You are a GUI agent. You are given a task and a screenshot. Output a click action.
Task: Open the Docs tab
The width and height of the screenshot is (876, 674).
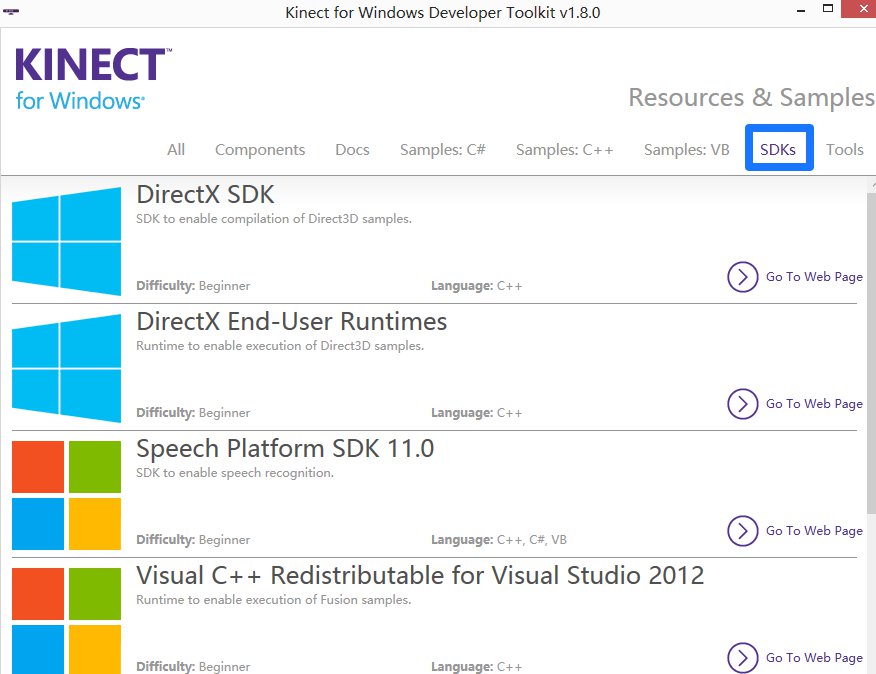[x=352, y=150]
